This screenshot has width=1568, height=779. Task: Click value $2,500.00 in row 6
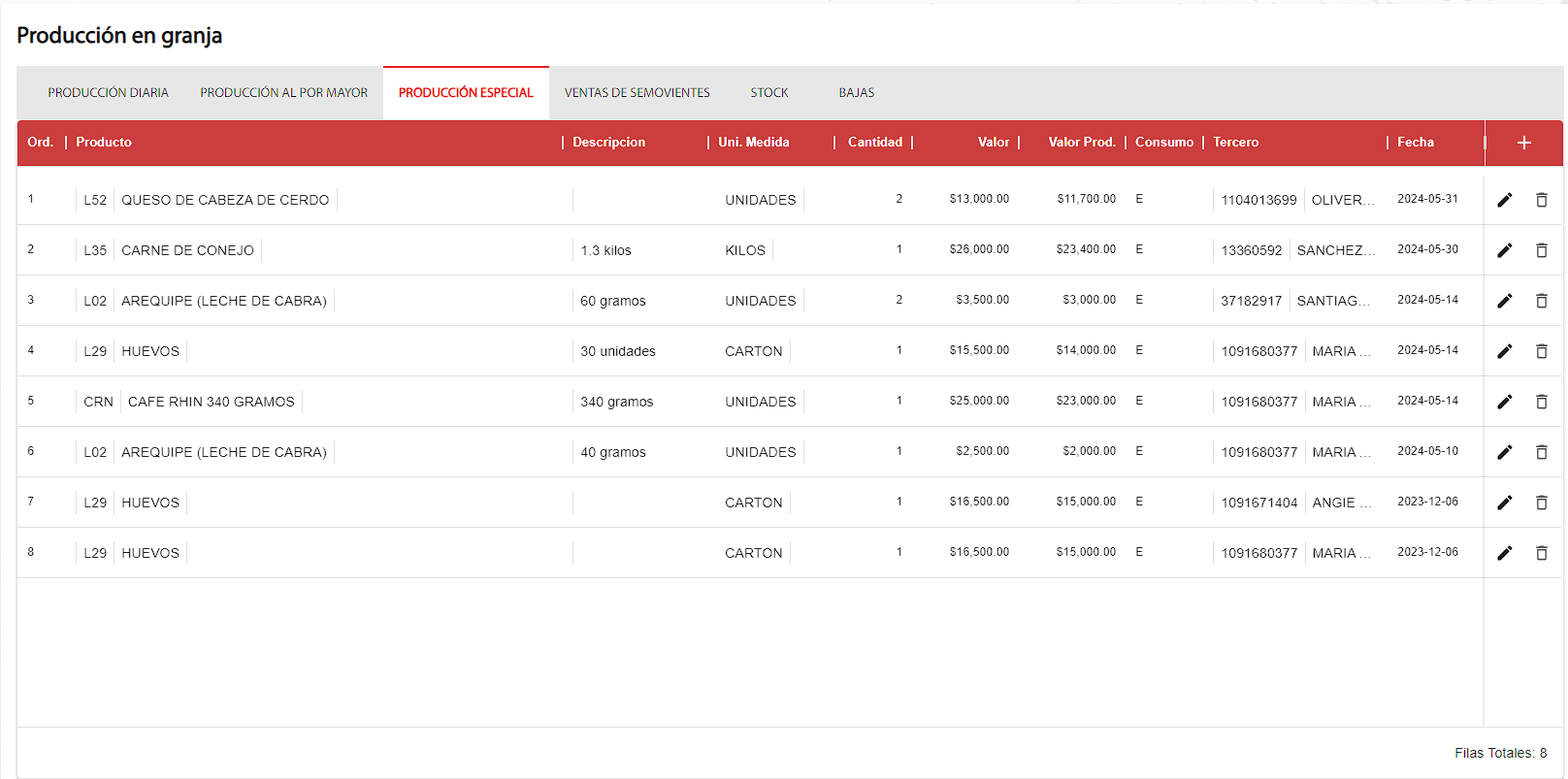click(982, 451)
